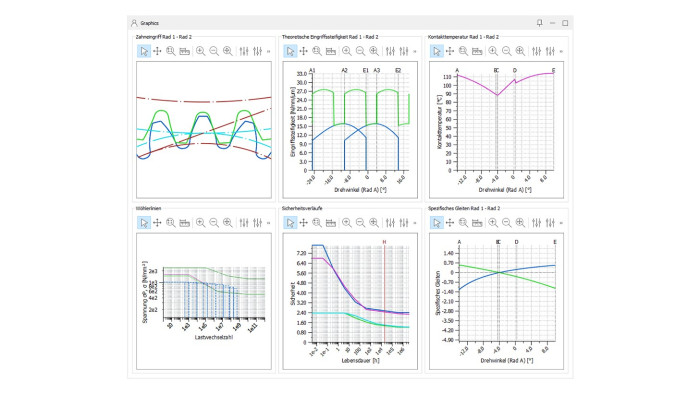Pin the Graphics window with the pin icon
Viewport: 700px width, 393px height.
click(540, 23)
